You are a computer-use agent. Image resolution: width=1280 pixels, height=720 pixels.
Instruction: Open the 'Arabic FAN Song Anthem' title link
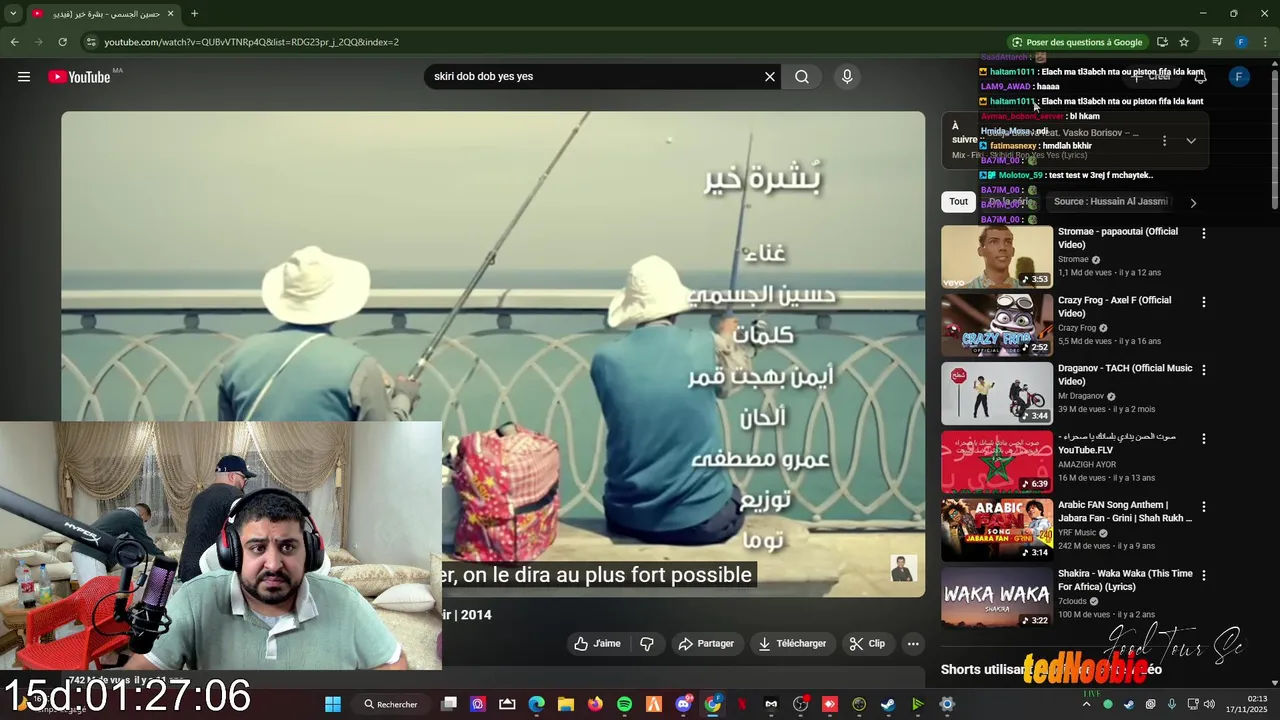[1125, 511]
